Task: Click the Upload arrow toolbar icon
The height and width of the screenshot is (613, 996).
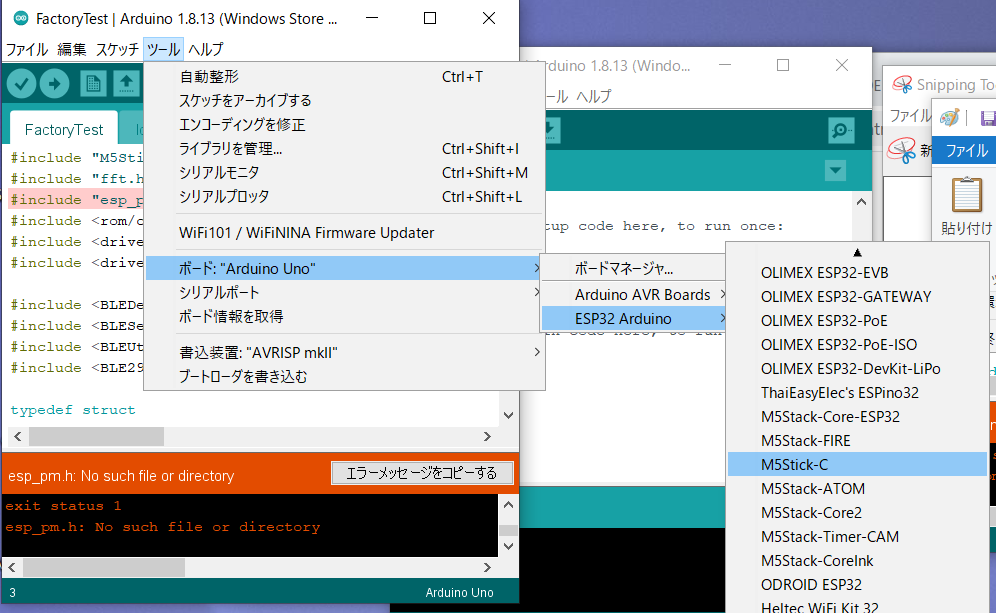Action: (x=54, y=83)
